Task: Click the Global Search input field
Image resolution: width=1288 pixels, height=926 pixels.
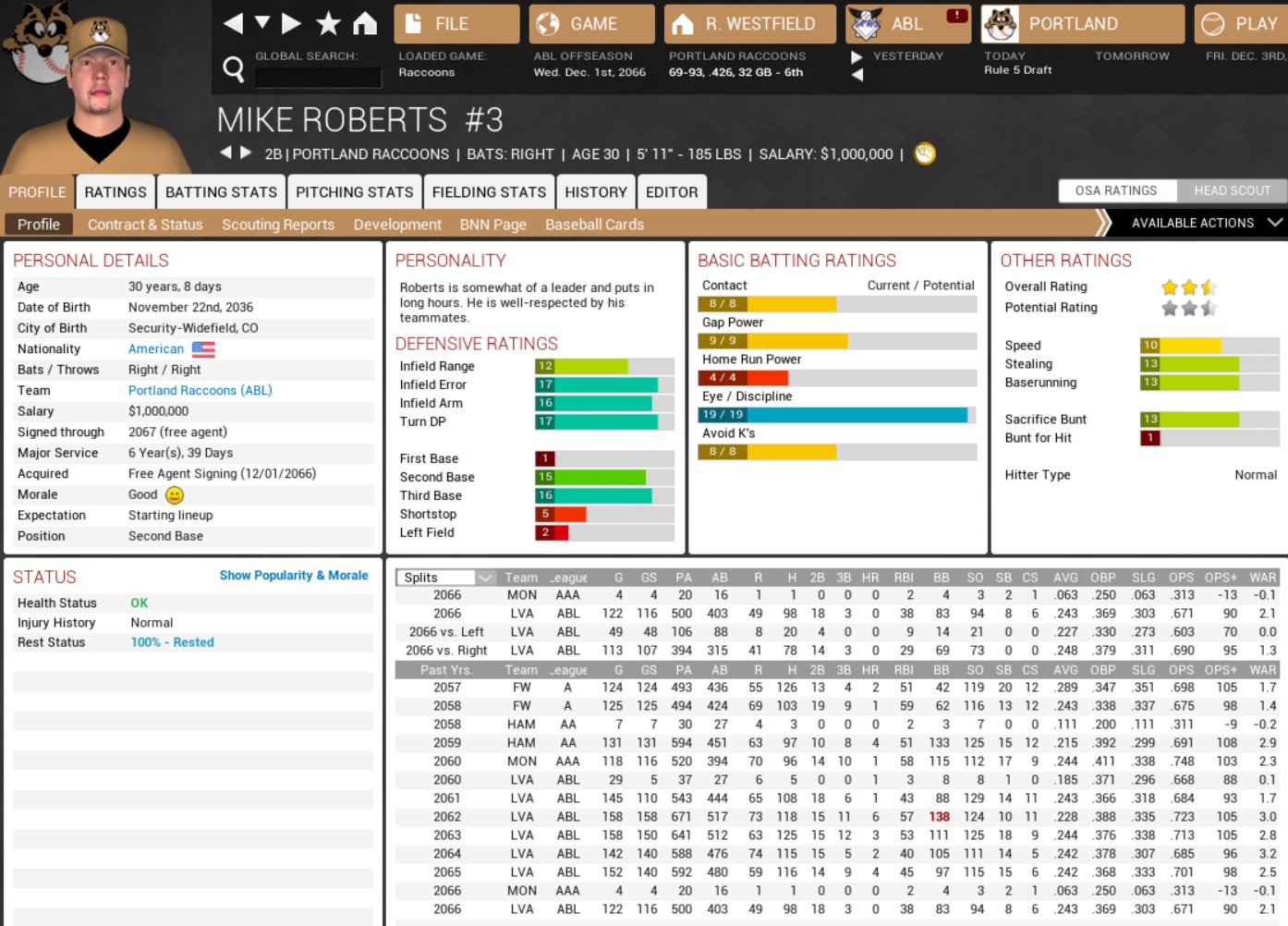Action: (318, 78)
